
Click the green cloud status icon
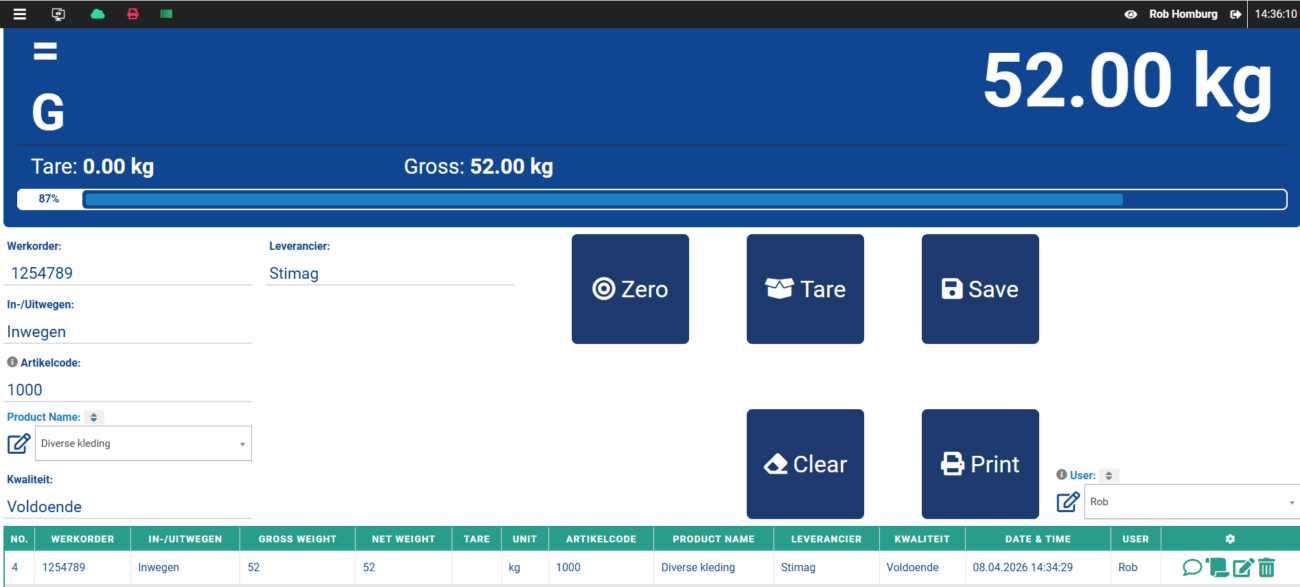97,14
